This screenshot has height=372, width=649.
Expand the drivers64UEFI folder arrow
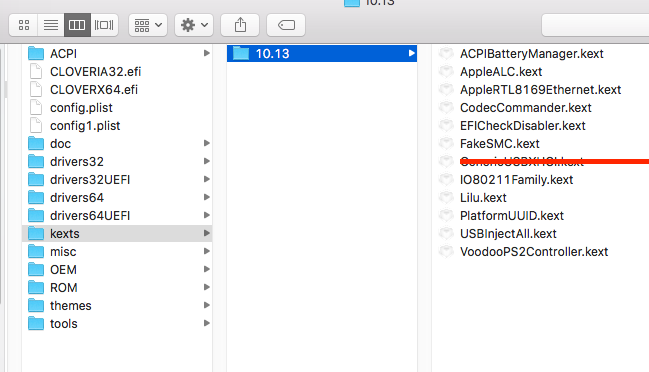[x=206, y=215]
